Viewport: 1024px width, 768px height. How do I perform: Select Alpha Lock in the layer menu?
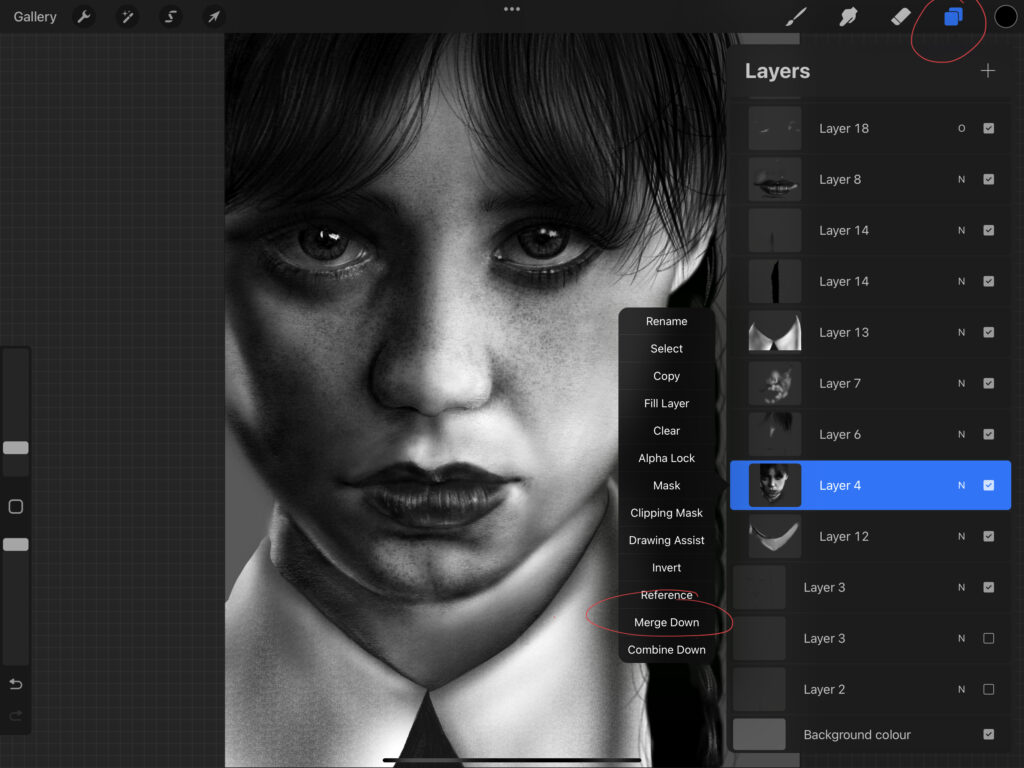(666, 459)
